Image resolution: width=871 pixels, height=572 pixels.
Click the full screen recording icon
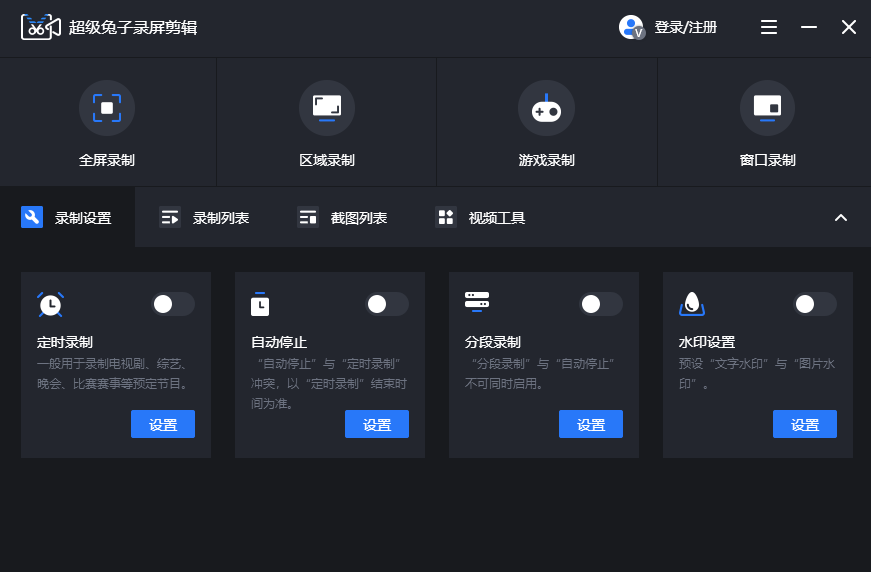(107, 108)
